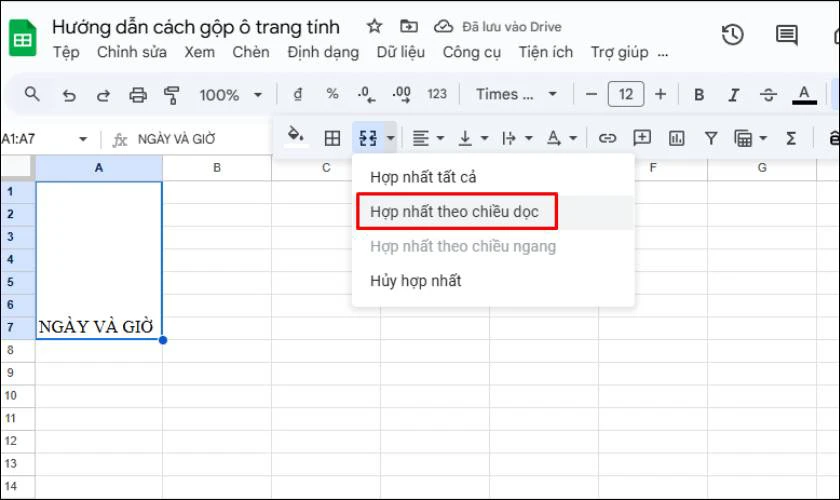Open the comments panel icon
This screenshot has width=840, height=500.
[x=786, y=35]
